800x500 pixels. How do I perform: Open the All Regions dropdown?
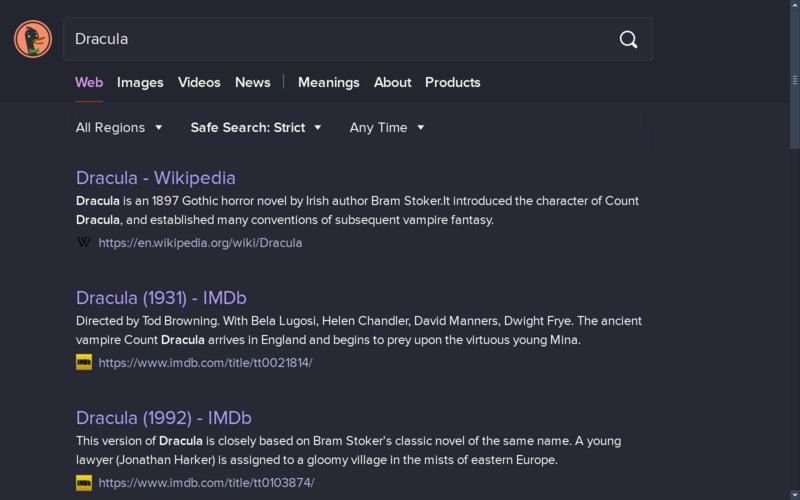coord(119,128)
